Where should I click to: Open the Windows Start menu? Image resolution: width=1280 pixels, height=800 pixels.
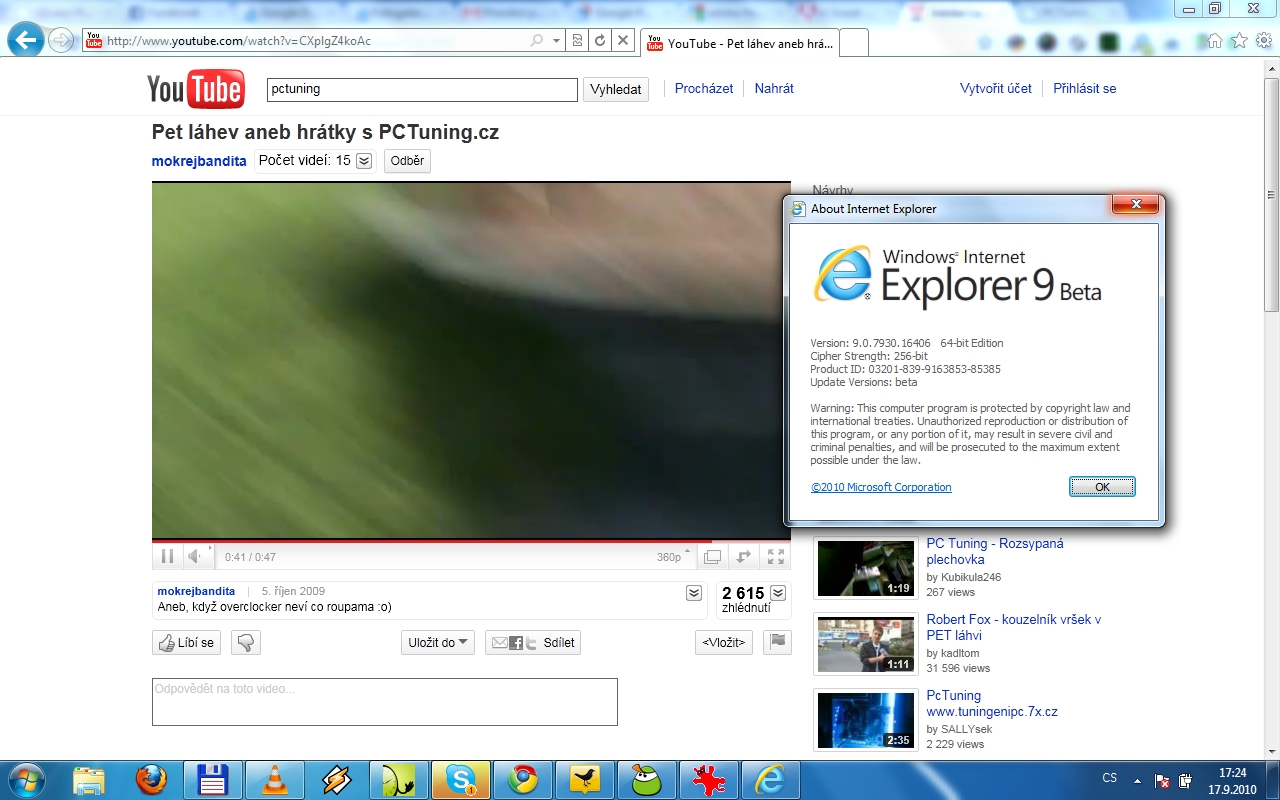[26, 779]
